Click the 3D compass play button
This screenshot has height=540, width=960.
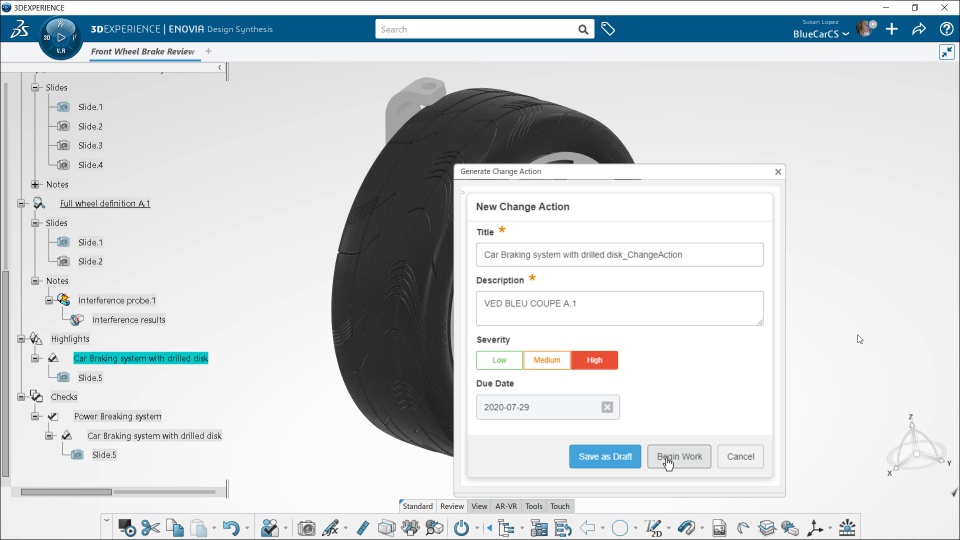tap(61, 37)
